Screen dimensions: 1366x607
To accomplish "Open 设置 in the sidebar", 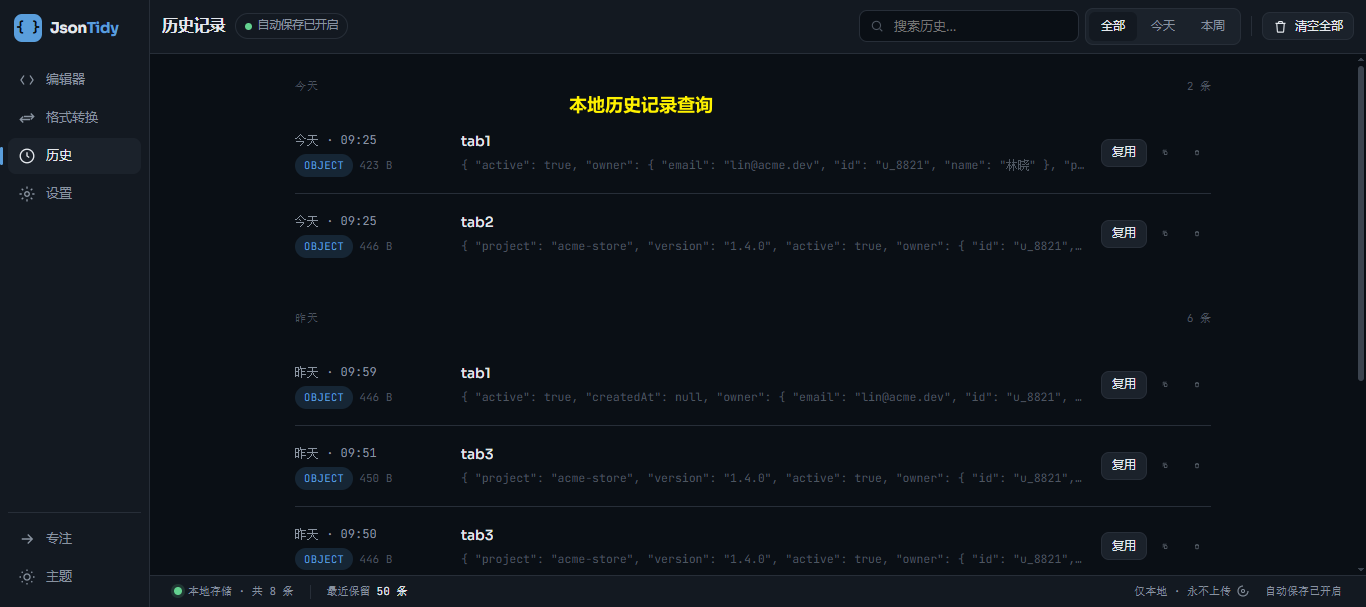I will pos(74,193).
